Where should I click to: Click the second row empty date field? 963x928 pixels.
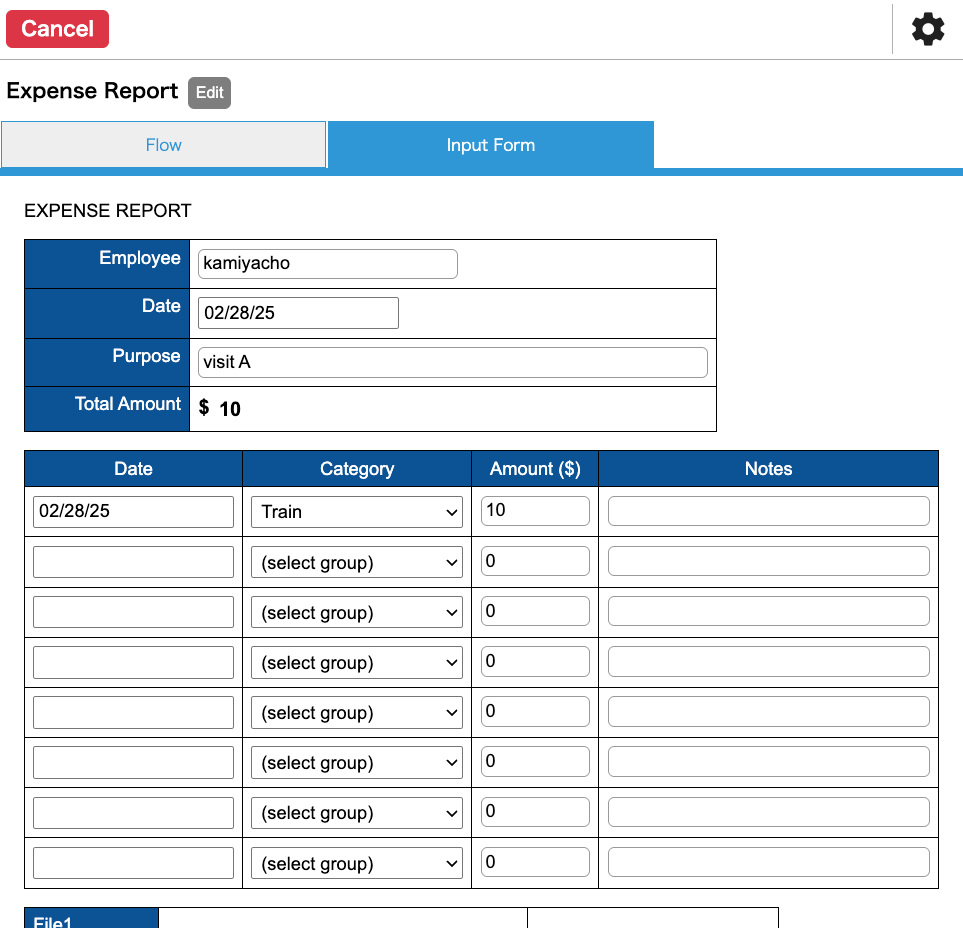(x=133, y=562)
